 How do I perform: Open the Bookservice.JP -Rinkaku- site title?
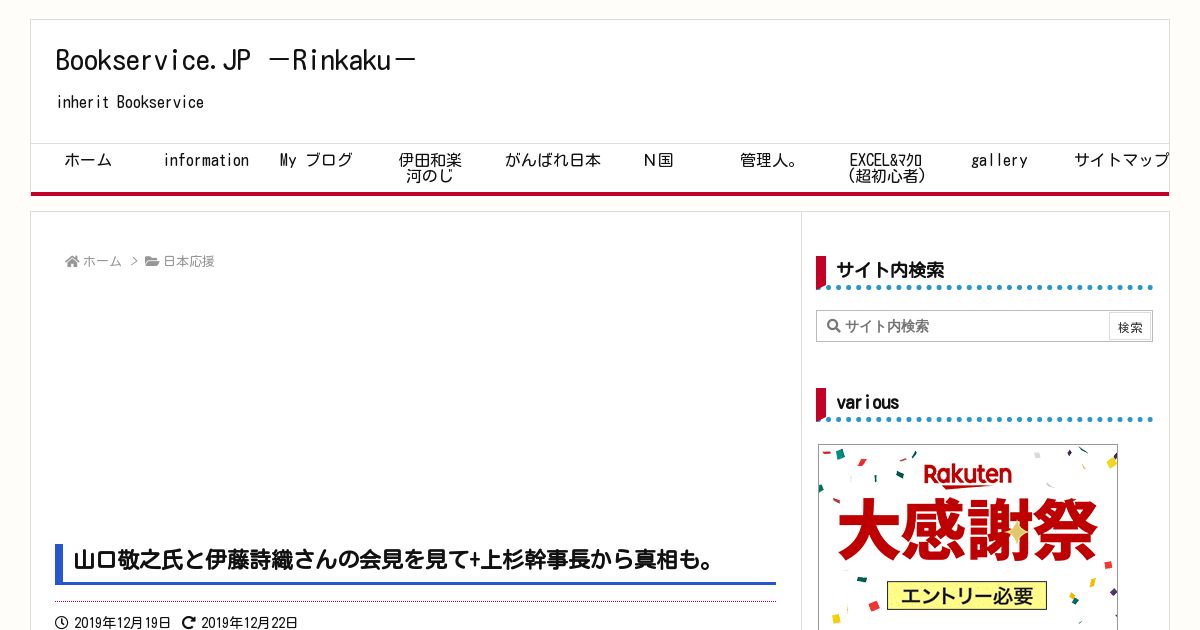(235, 60)
